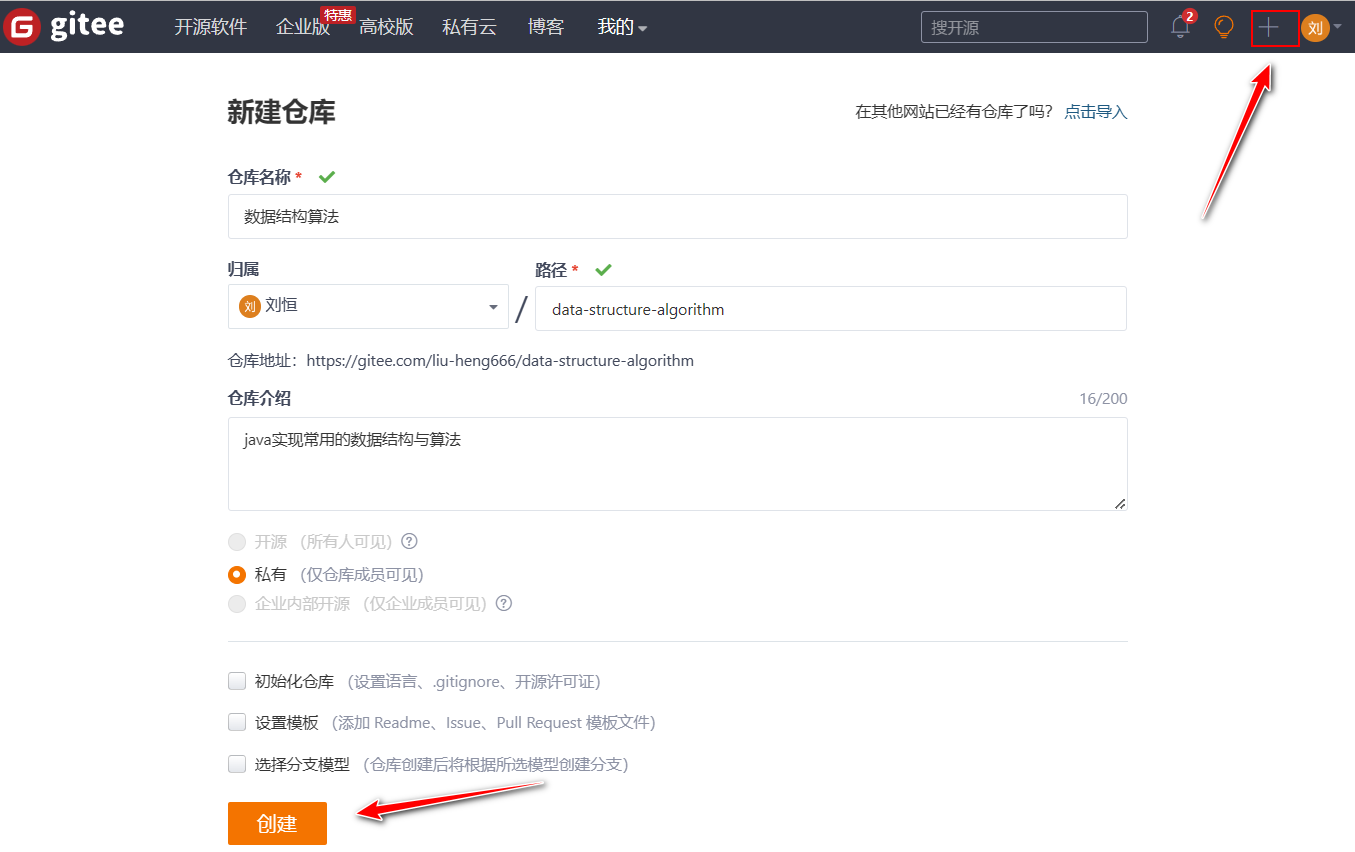The image size is (1355, 852).
Task: Click the 创建 button
Action: pyautogui.click(x=277, y=823)
